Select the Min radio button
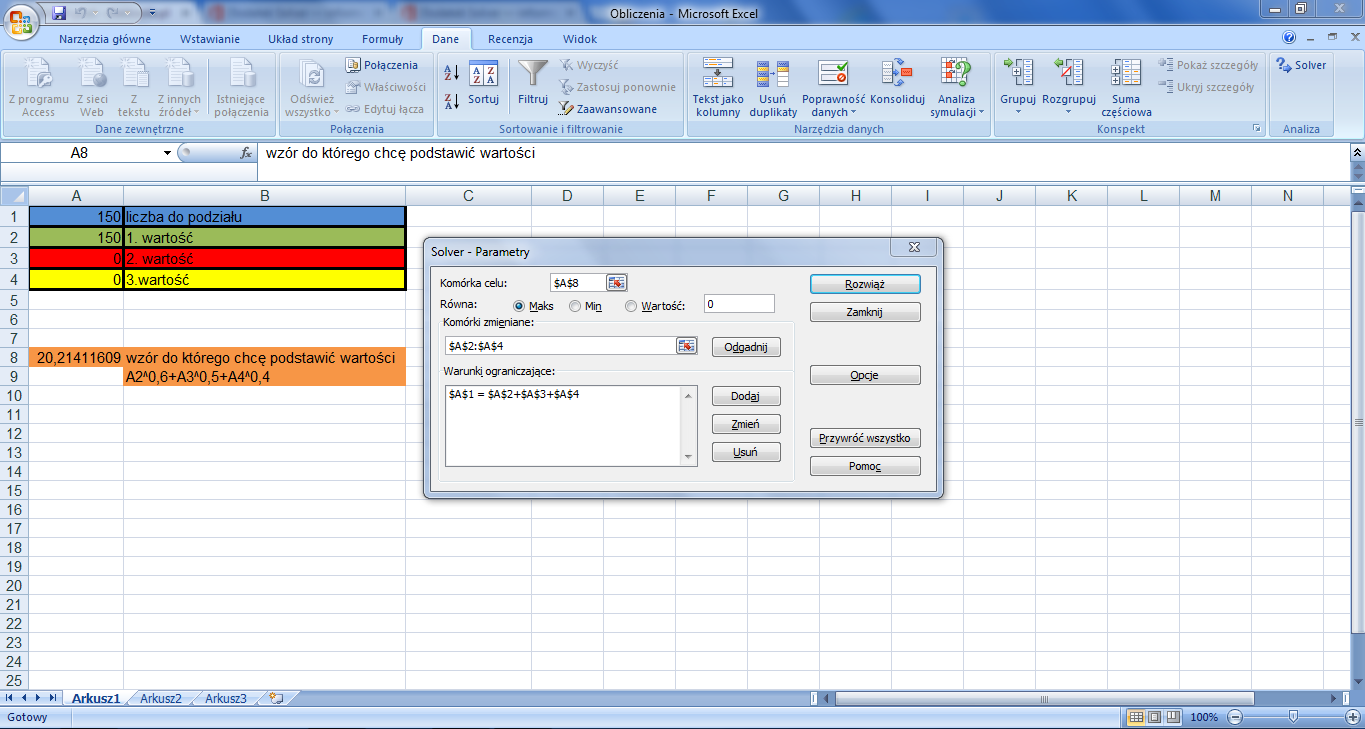Image resolution: width=1365 pixels, height=729 pixels. pos(573,306)
